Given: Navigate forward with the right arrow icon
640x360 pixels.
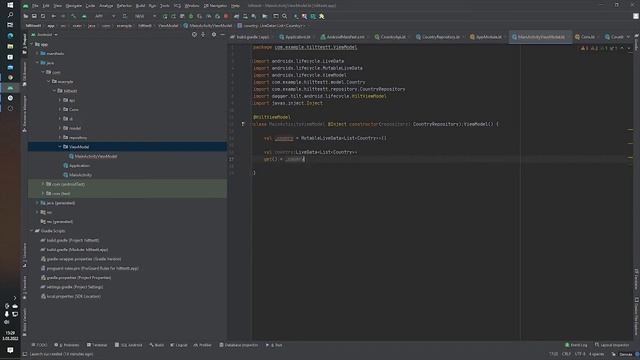Looking at the screenshot, I should pos(63,16).
